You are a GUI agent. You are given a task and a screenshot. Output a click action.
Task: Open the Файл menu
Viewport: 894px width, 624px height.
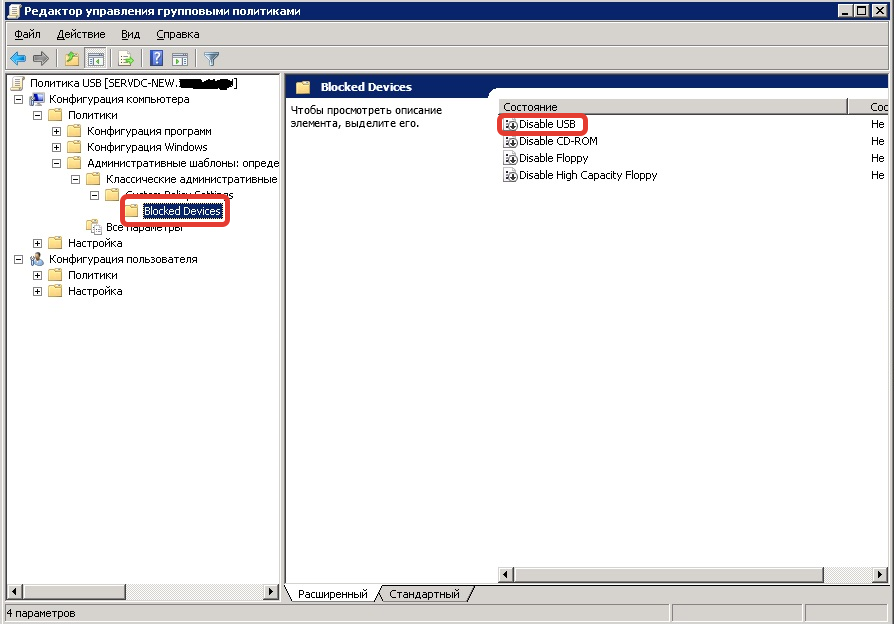tap(27, 34)
